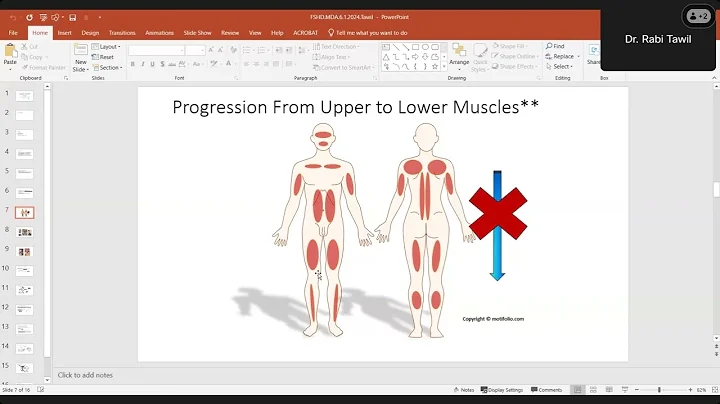
Task: Start presentation from beginning icon in title bar
Action: 43,17
